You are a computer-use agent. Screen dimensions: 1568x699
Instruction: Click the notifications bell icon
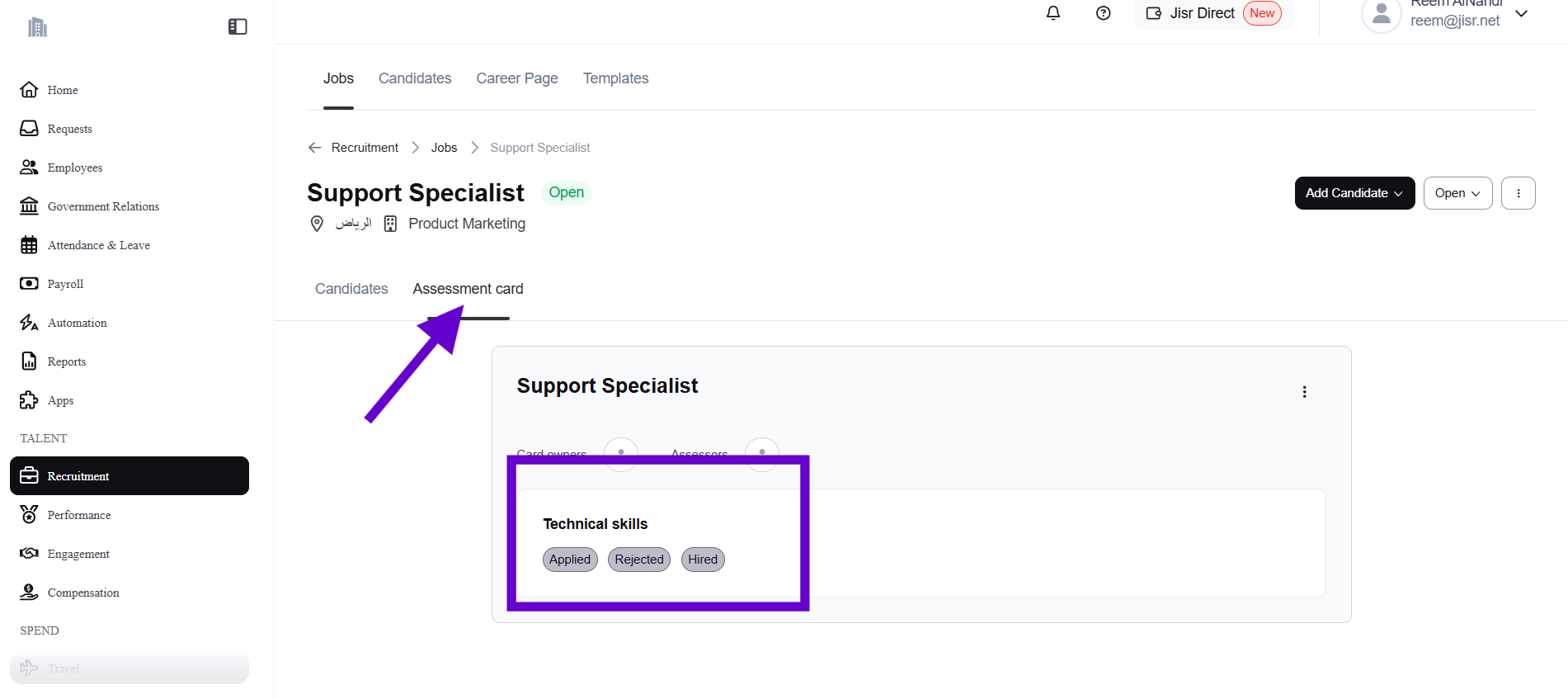point(1053,13)
